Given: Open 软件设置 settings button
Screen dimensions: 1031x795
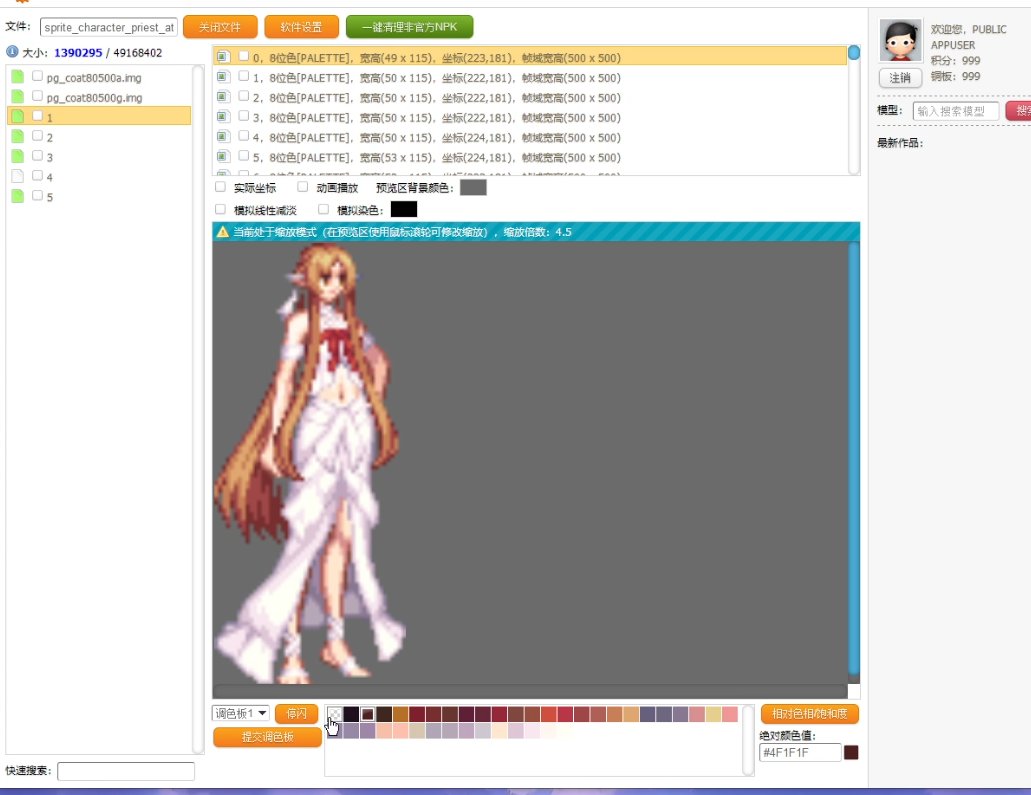Looking at the screenshot, I should 301,27.
